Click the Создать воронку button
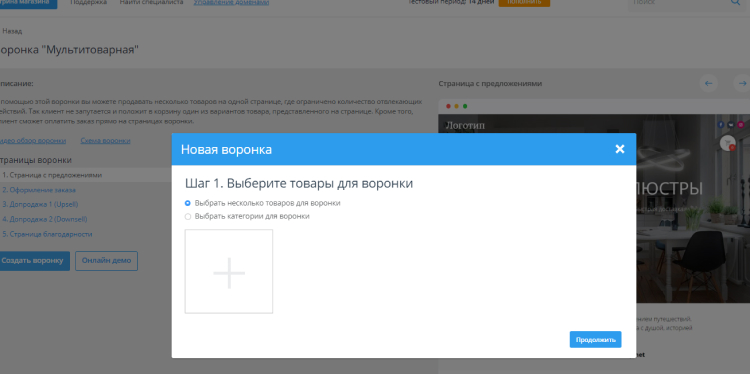This screenshot has height=374, width=750. 33,261
